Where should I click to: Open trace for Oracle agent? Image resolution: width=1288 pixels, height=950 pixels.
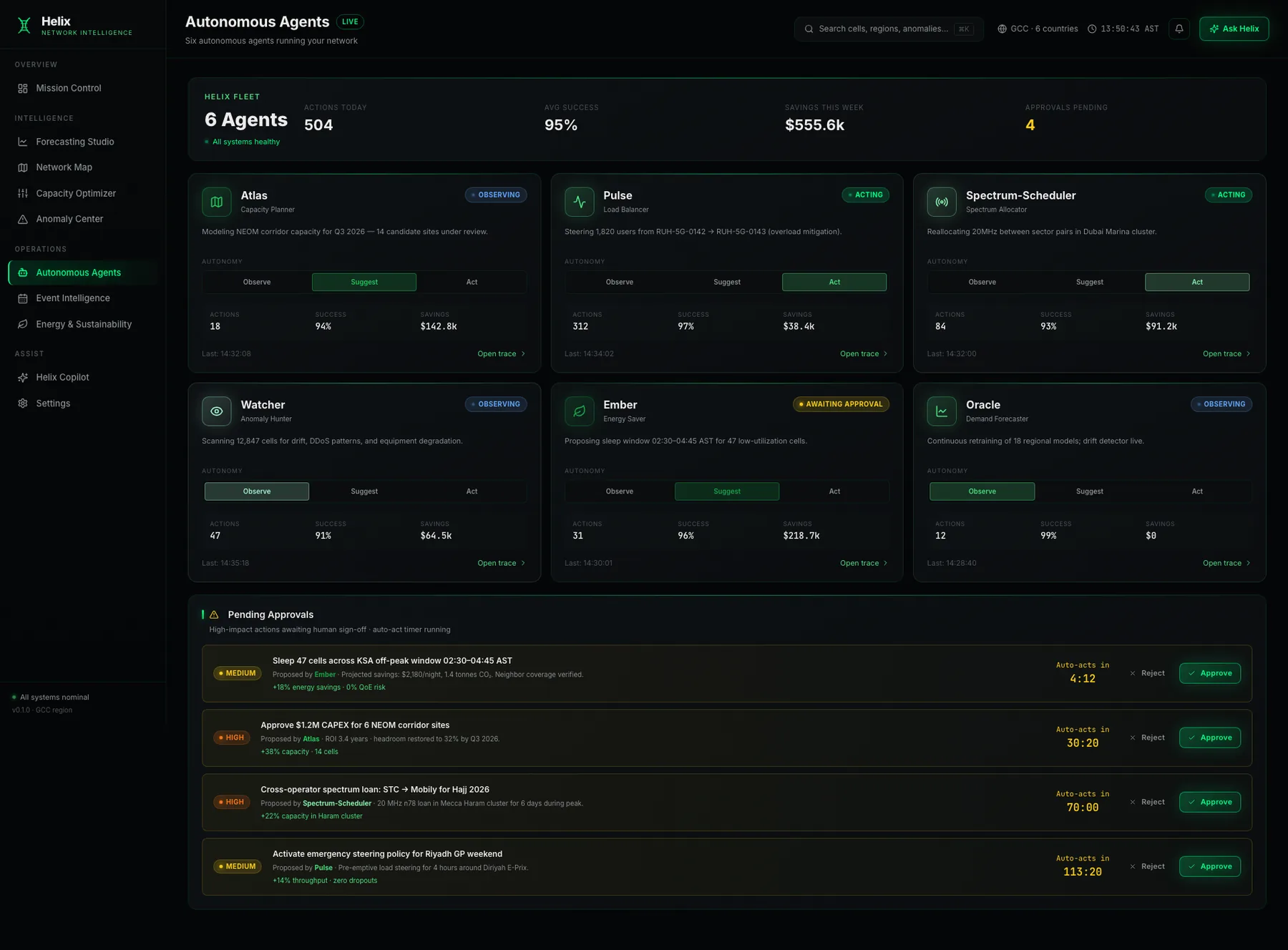(1227, 563)
